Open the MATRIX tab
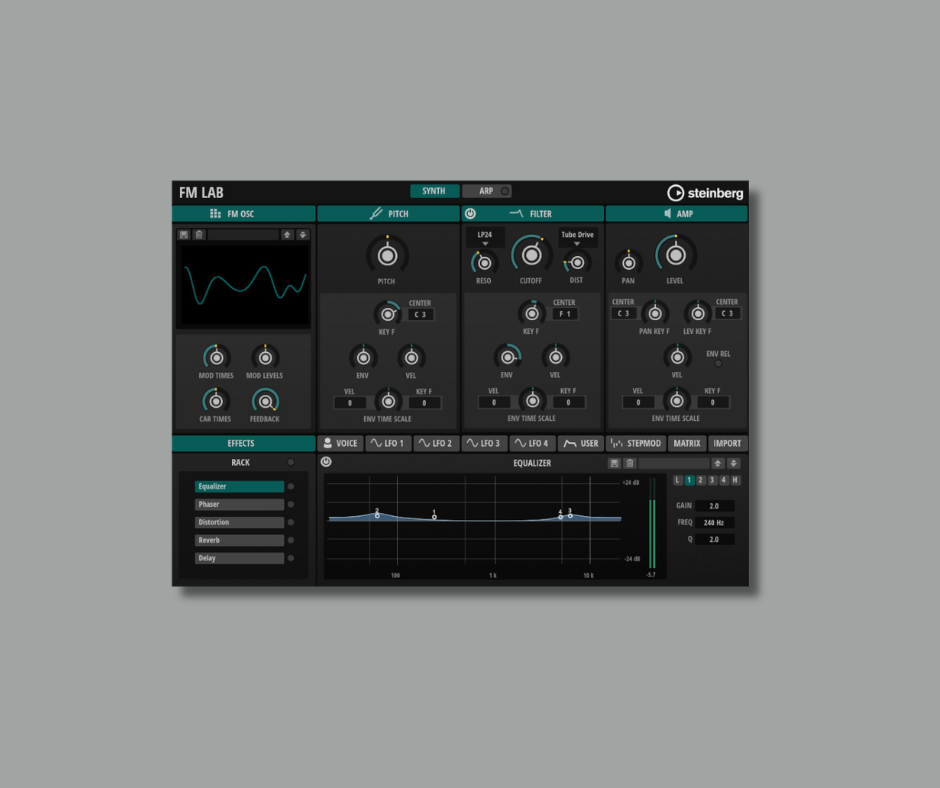The image size is (940, 788). 687,443
